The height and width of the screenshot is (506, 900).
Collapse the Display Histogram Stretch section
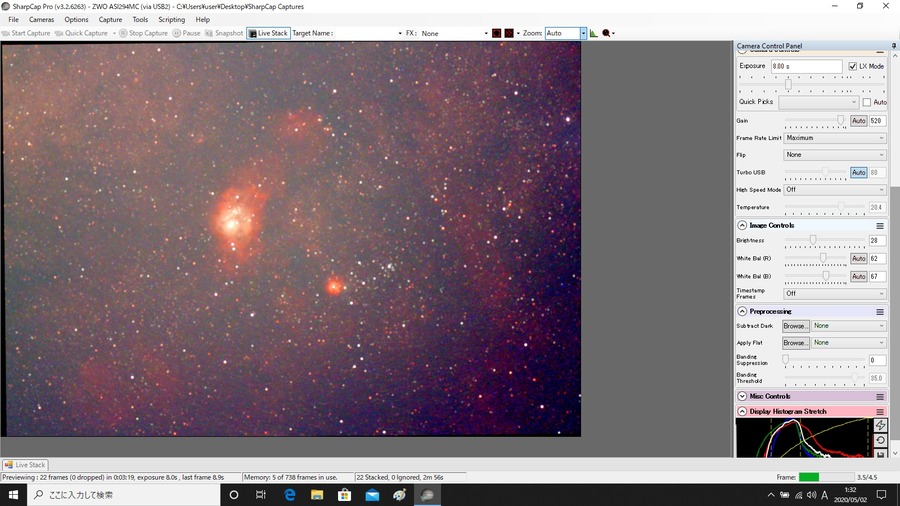coord(742,411)
